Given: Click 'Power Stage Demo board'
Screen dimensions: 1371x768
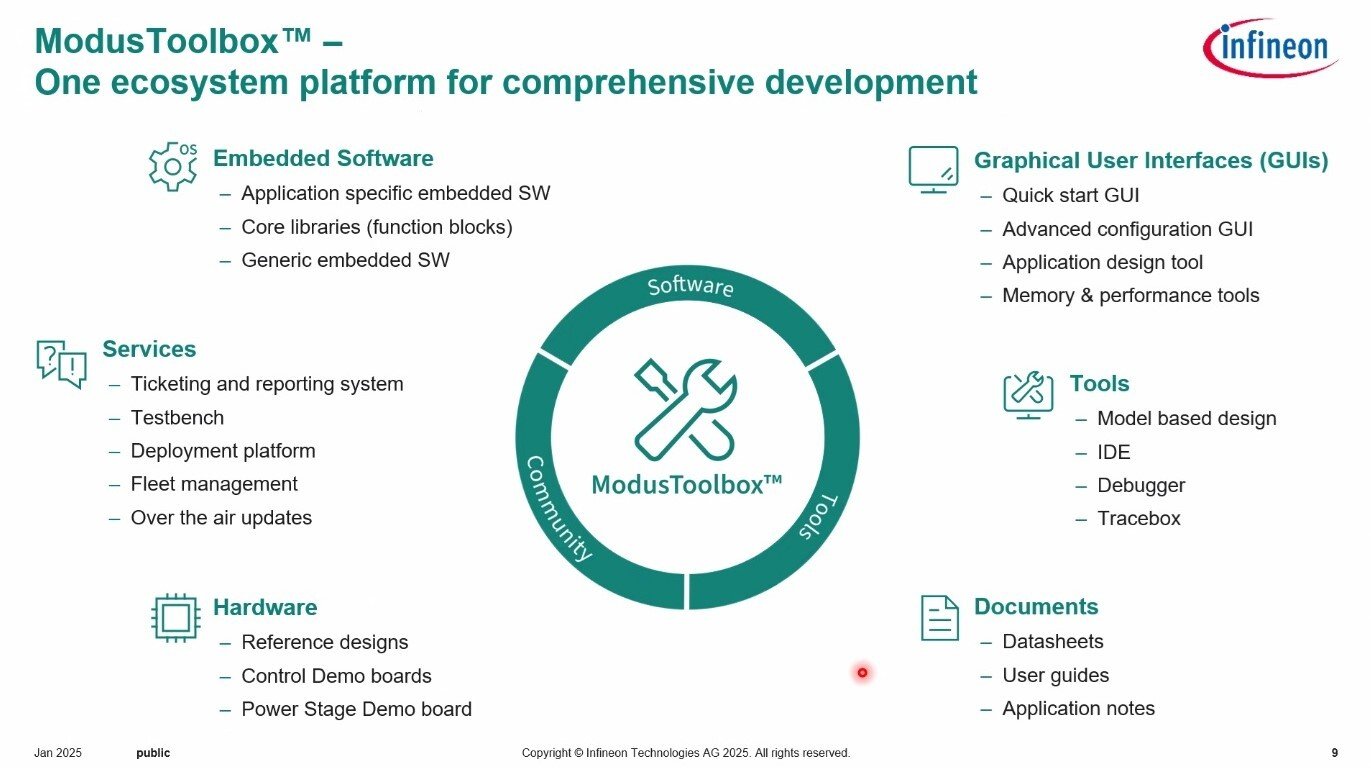Looking at the screenshot, I should 356,709.
